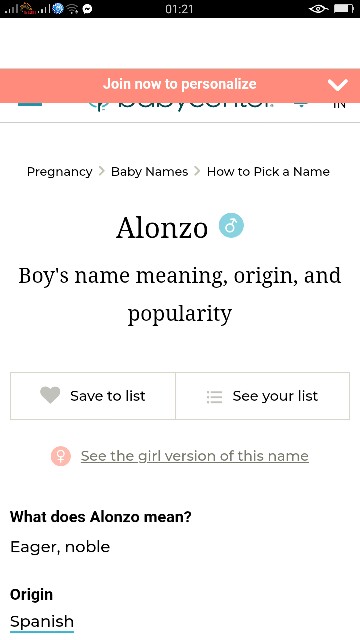Open the Pregnancy breadcrumb

point(60,172)
